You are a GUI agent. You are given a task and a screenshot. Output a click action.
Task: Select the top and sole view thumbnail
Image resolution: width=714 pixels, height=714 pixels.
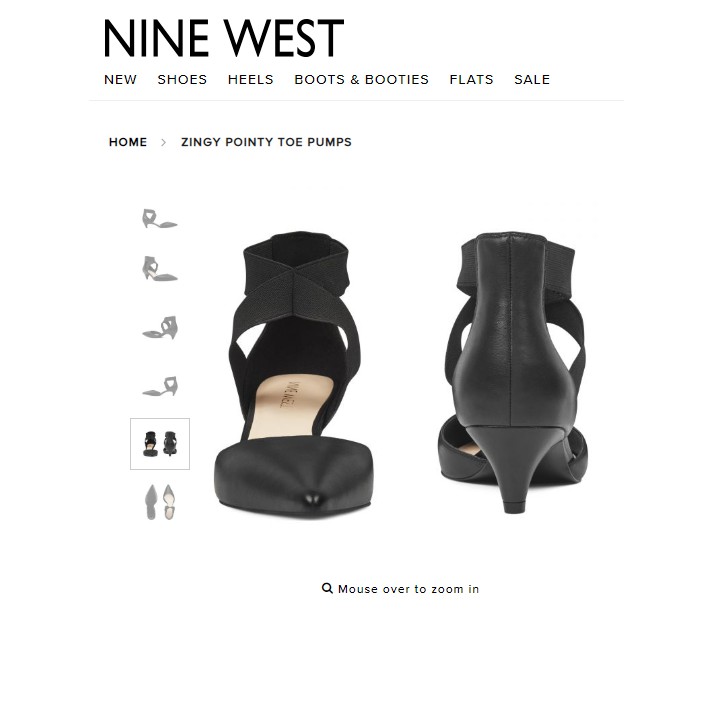[x=160, y=502]
